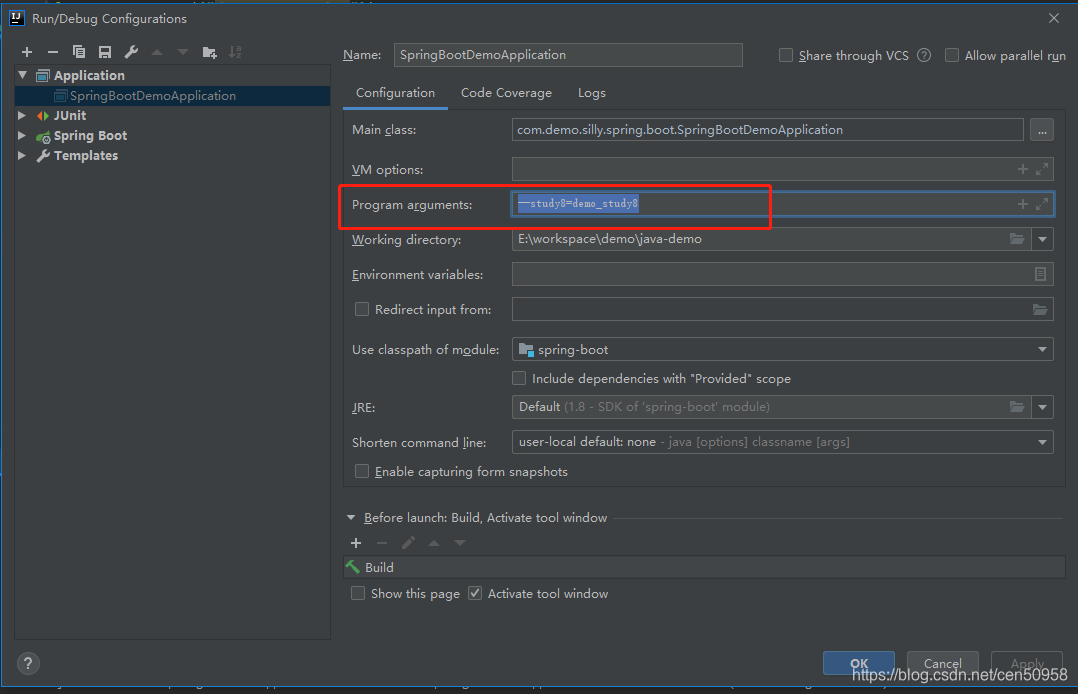The width and height of the screenshot is (1078, 694).
Task: Open the Shorten command line dropdown
Action: 1042,442
